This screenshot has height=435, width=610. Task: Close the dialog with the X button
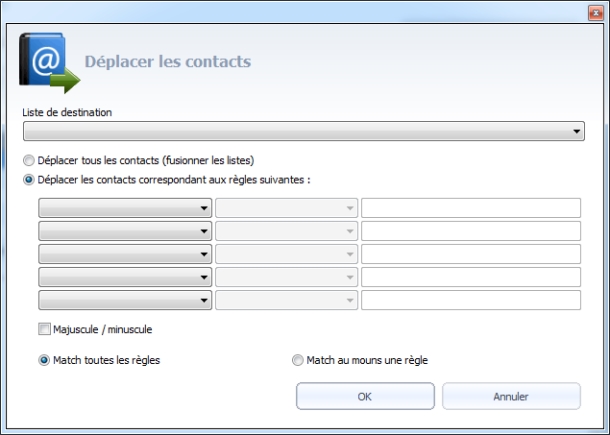pyautogui.click(x=590, y=13)
